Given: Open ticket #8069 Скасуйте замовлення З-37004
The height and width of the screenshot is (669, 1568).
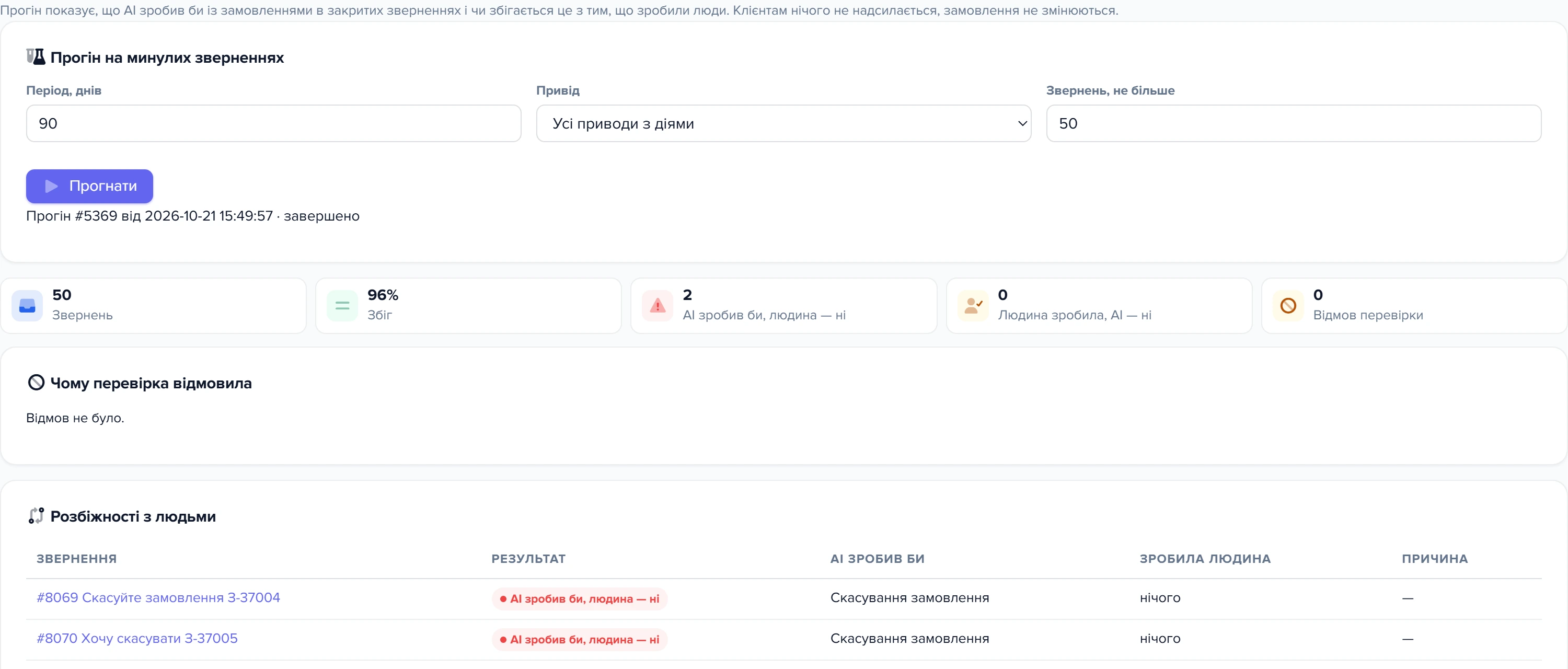Looking at the screenshot, I should point(158,598).
